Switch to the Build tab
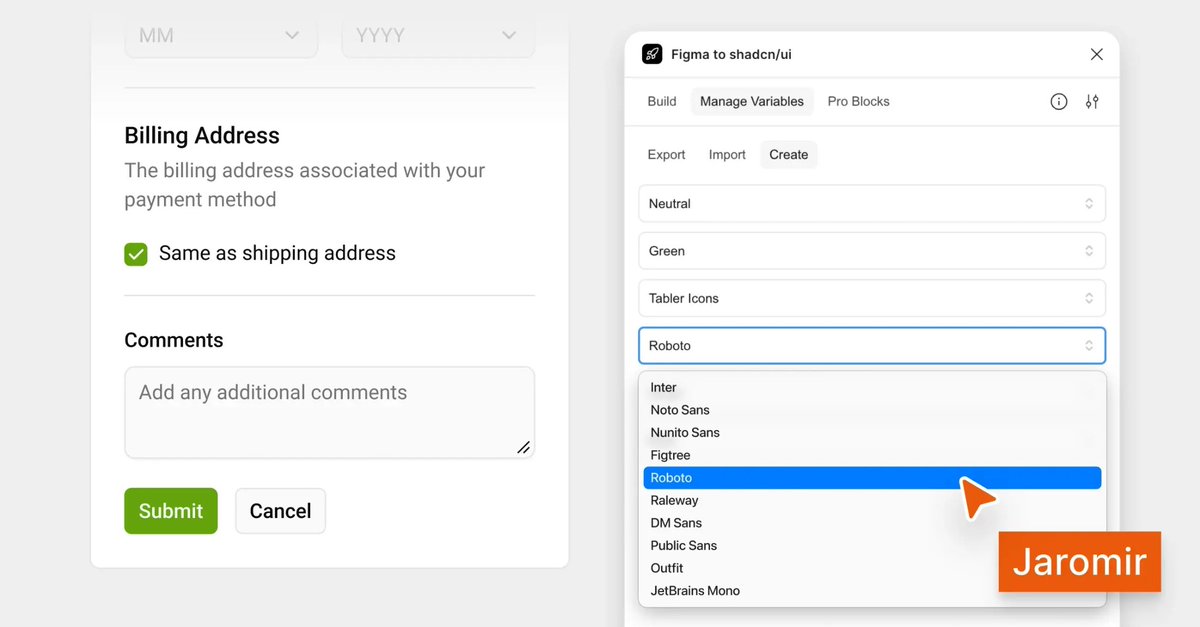1200x627 pixels. [662, 101]
